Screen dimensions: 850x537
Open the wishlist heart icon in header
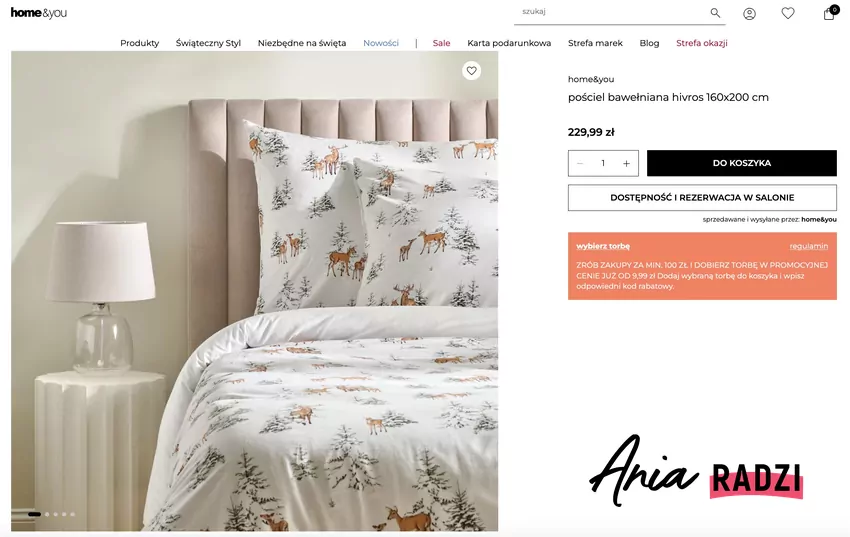(788, 13)
